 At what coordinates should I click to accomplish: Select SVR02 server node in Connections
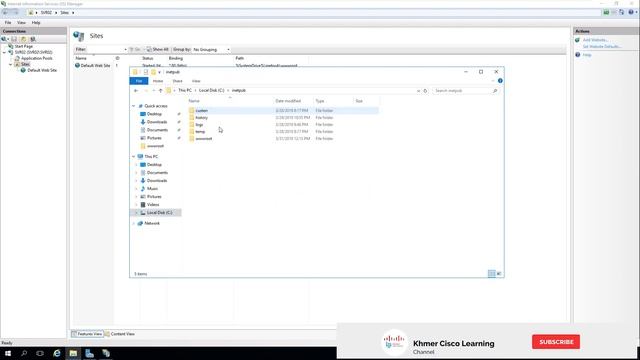coord(33,52)
